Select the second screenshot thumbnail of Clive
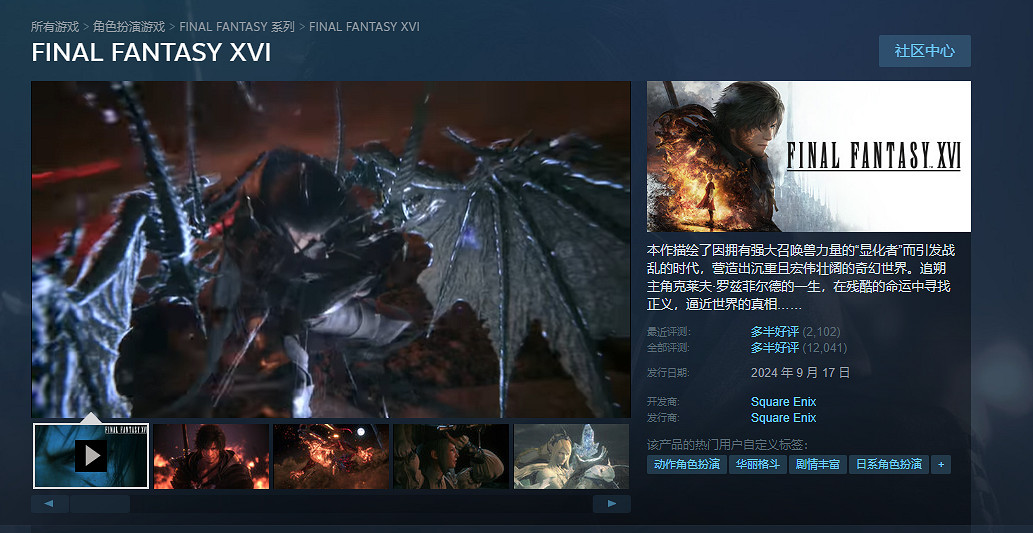The width and height of the screenshot is (1033, 533). [211, 456]
